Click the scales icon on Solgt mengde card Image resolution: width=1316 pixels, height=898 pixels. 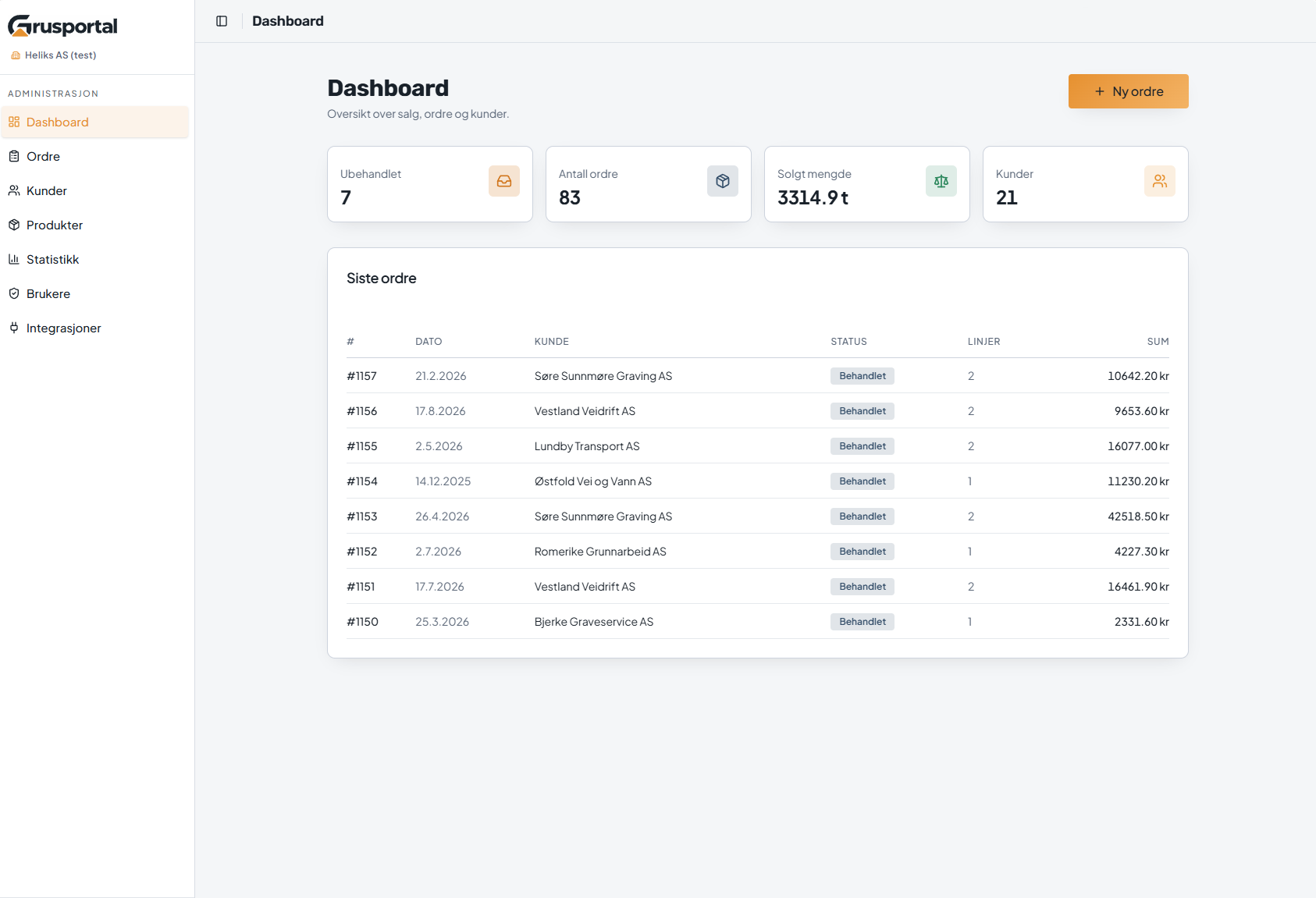click(x=941, y=181)
